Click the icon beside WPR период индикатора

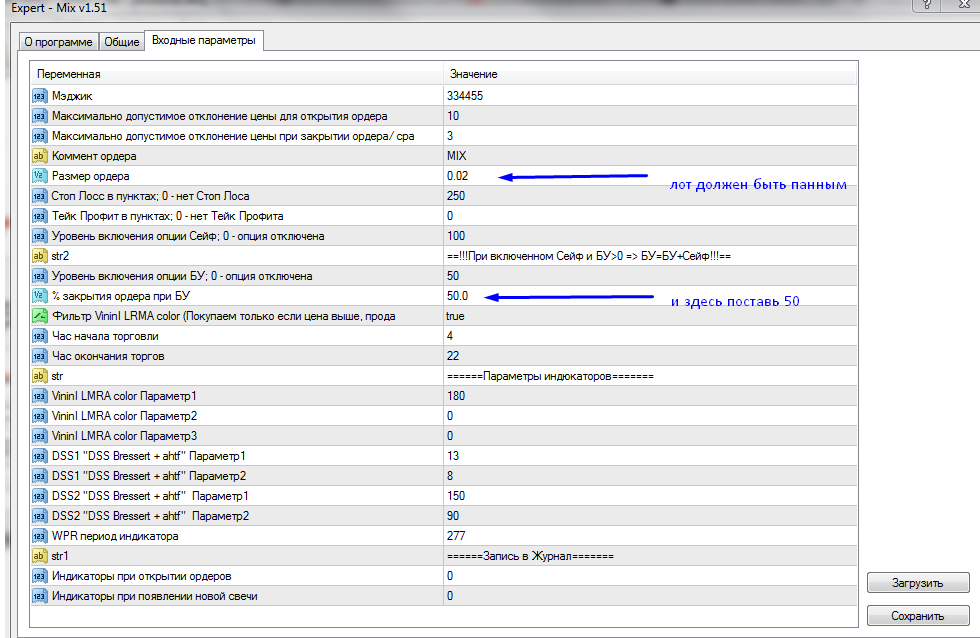(39, 536)
